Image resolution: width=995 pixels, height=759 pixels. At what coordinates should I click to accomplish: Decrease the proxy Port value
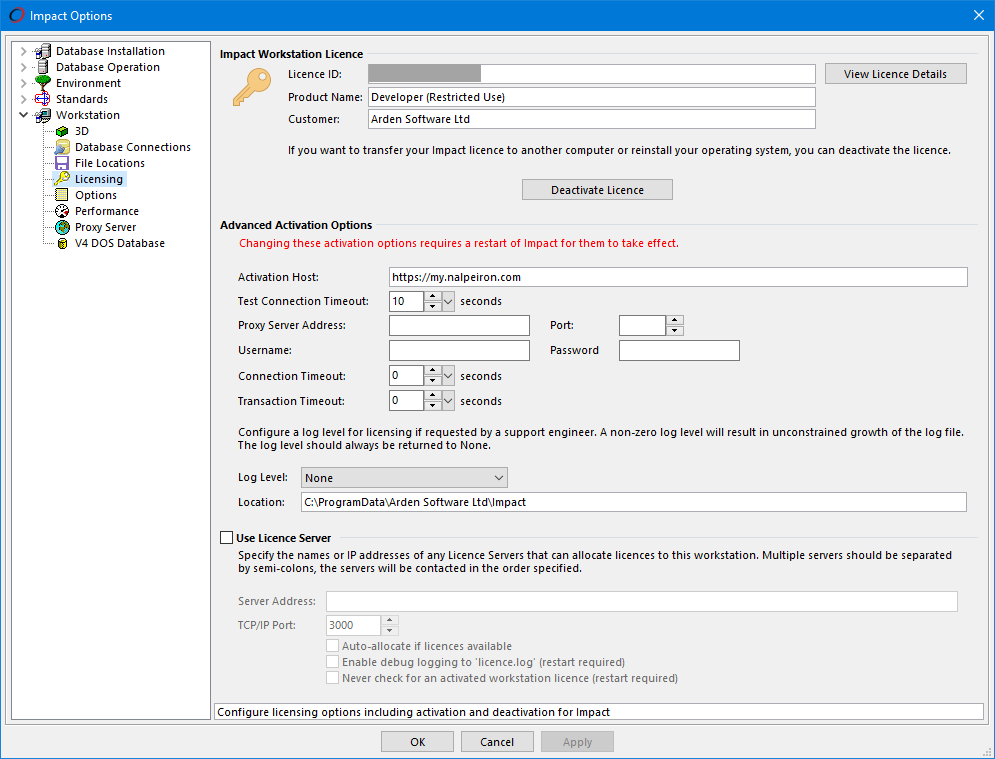click(x=675, y=331)
